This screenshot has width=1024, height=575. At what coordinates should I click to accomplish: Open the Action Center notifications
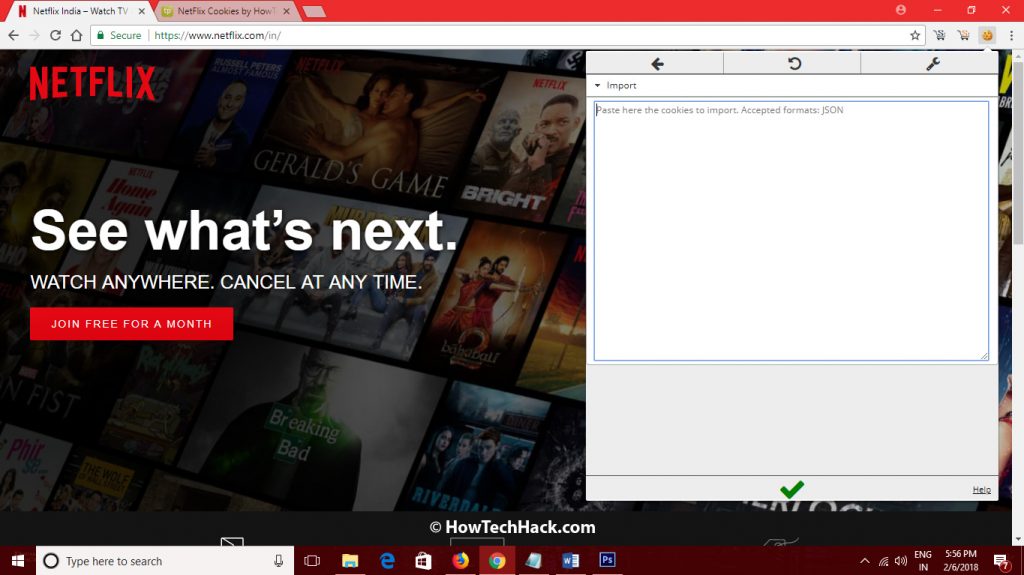1000,561
